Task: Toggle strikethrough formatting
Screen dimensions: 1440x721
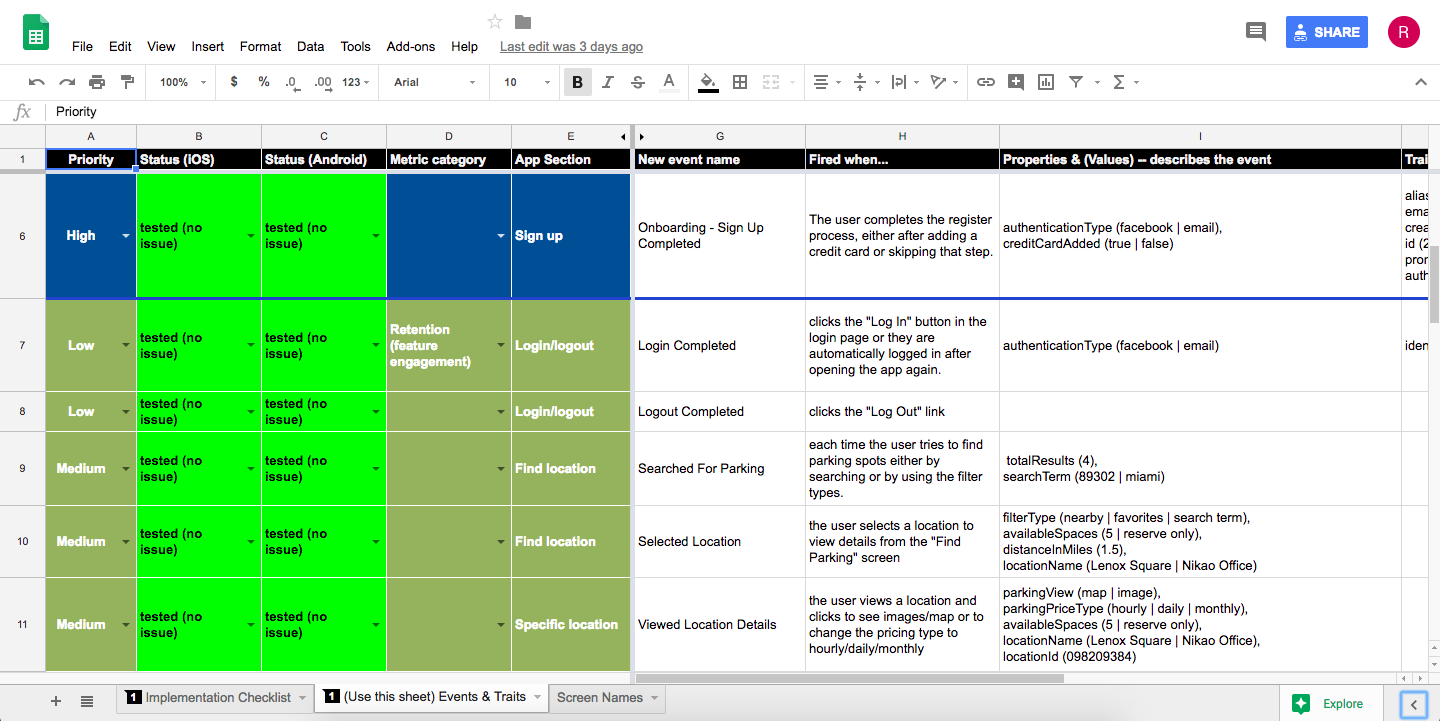Action: point(638,82)
